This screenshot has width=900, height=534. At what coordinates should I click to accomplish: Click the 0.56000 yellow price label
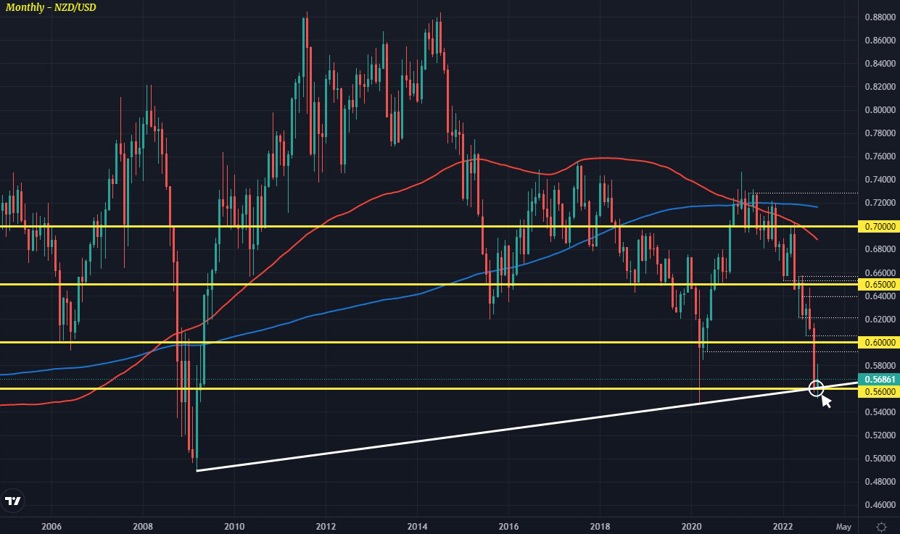click(x=879, y=392)
